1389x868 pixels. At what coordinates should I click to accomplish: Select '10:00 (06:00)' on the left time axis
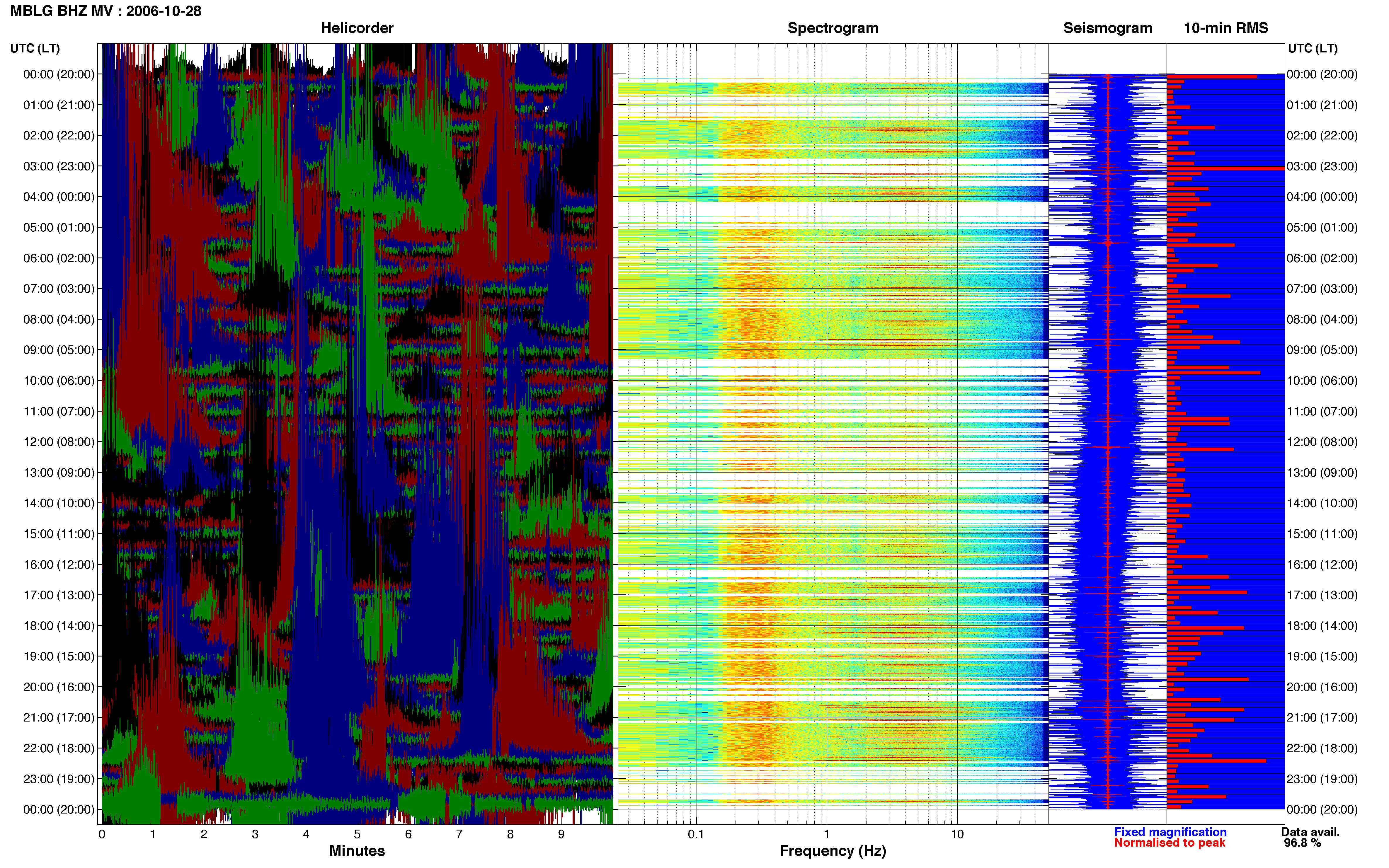click(x=59, y=381)
